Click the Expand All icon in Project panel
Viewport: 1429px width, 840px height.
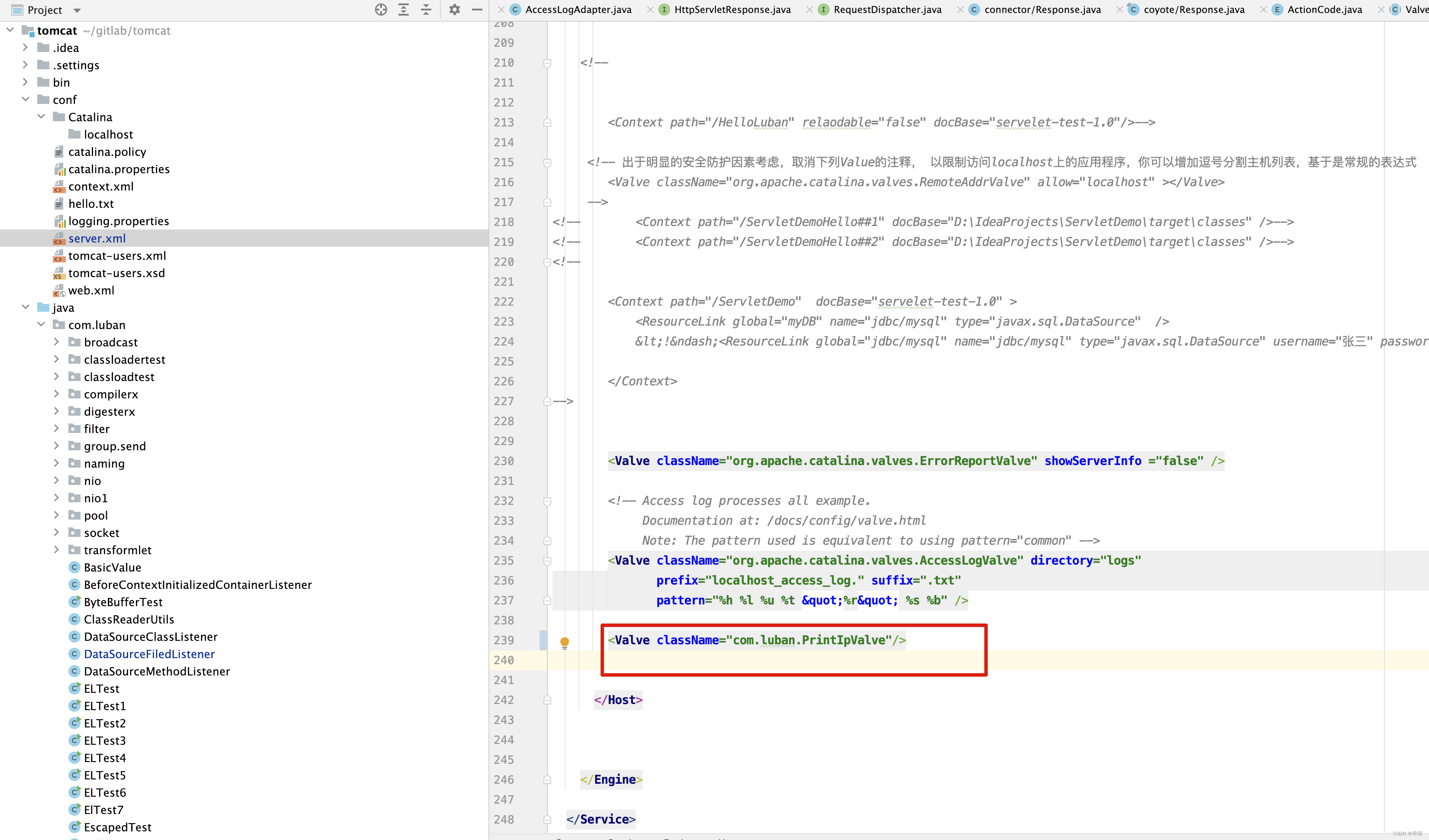(x=403, y=10)
